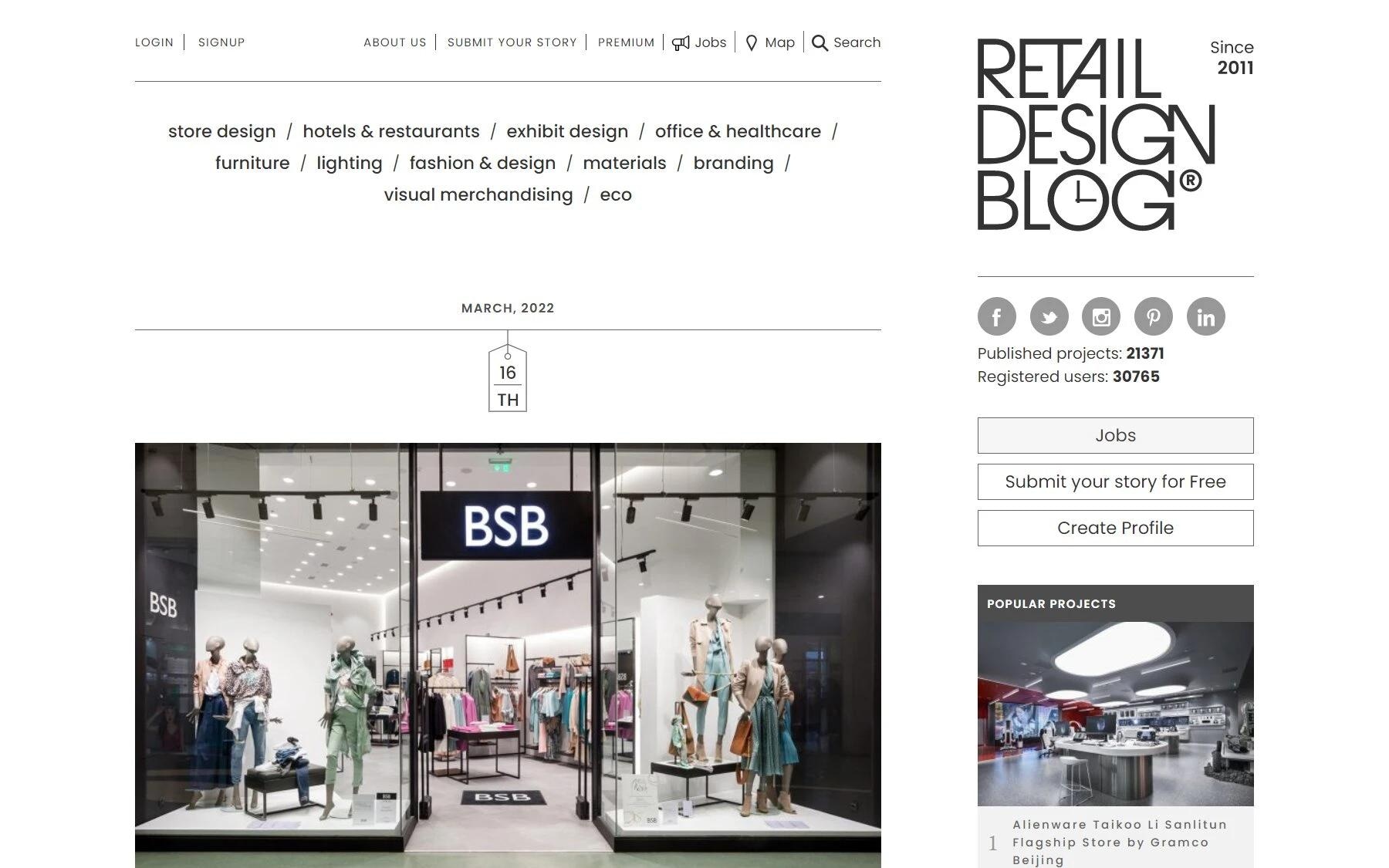Click the magnifier Search icon
The image size is (1389, 868).
[820, 42]
